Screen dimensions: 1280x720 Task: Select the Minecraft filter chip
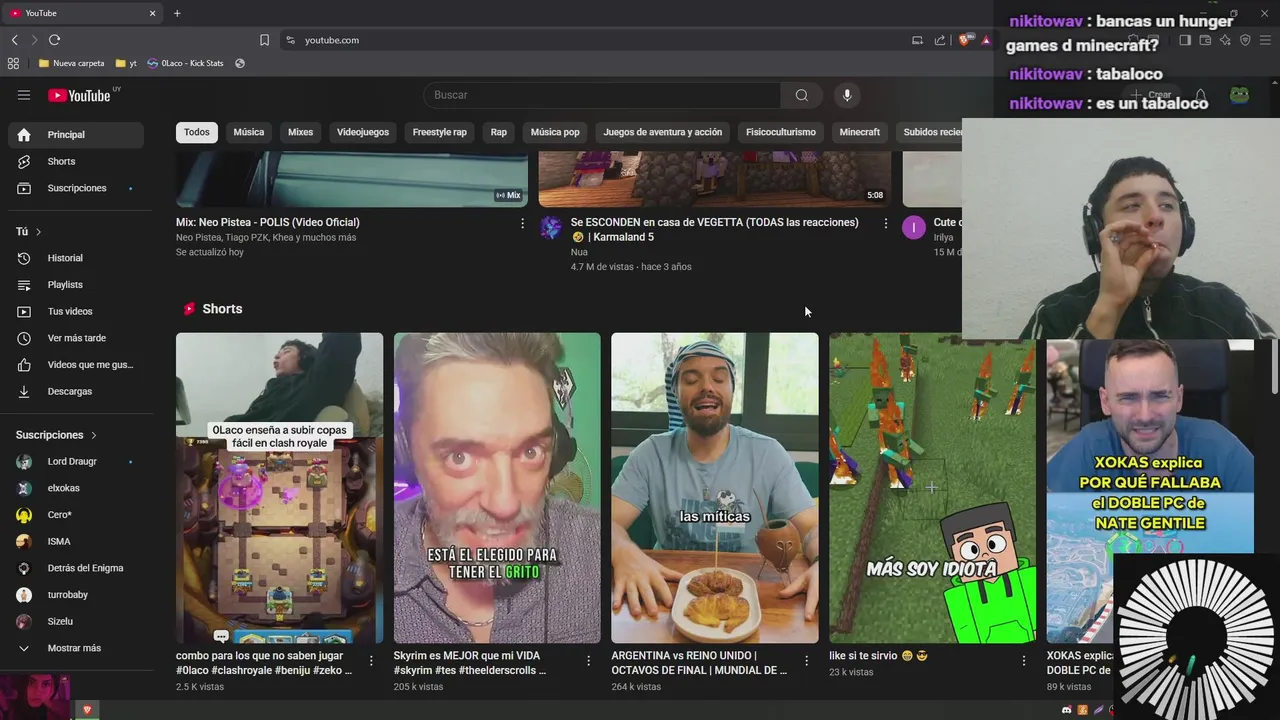tap(860, 132)
